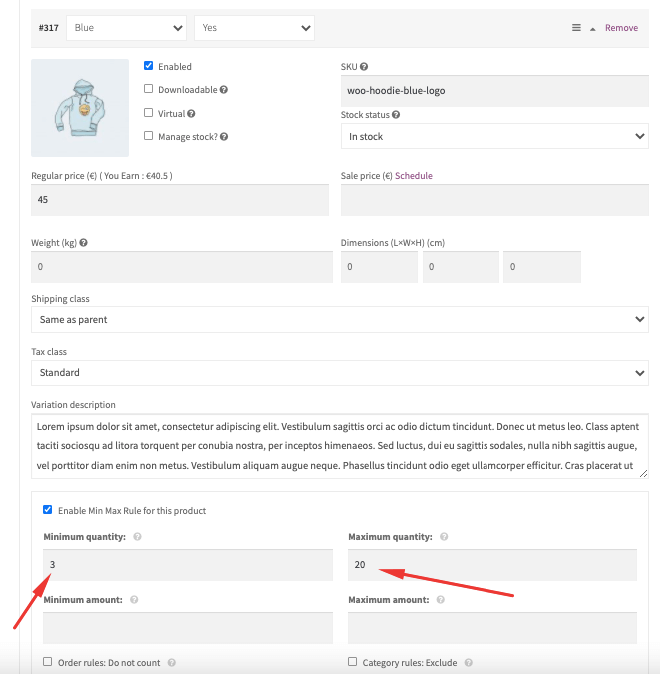The height and width of the screenshot is (674, 660).
Task: Uncheck Enable Min Max Rule for this product
Action: 48,510
